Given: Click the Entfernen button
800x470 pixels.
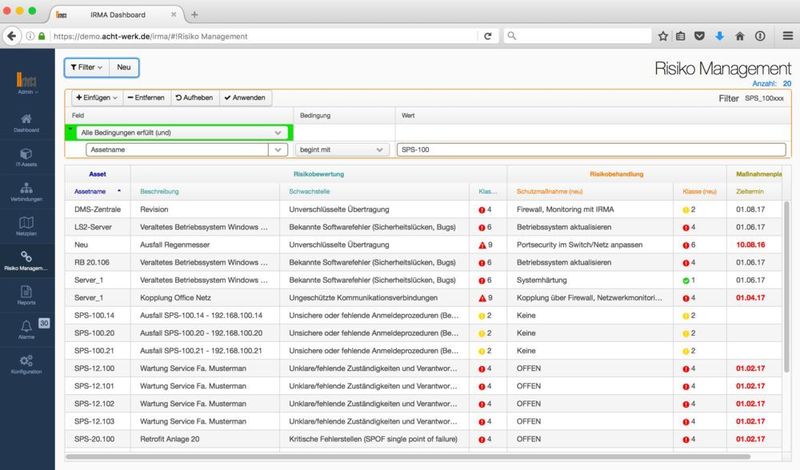Looking at the screenshot, I should pos(146,97).
